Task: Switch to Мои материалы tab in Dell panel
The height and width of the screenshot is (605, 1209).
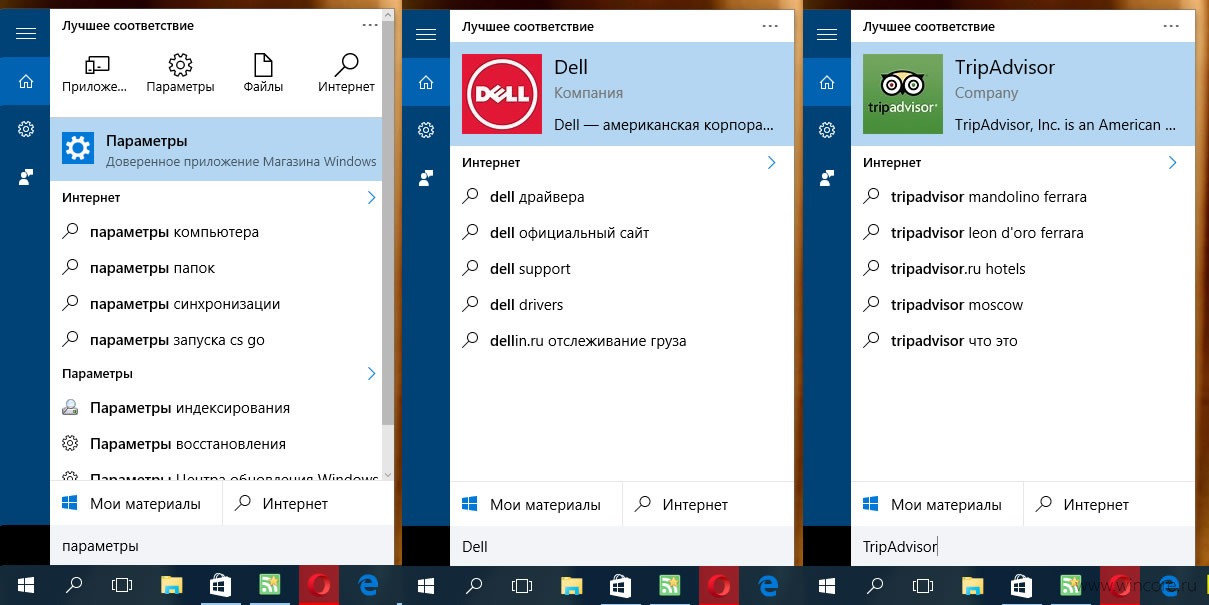Action: pos(536,504)
